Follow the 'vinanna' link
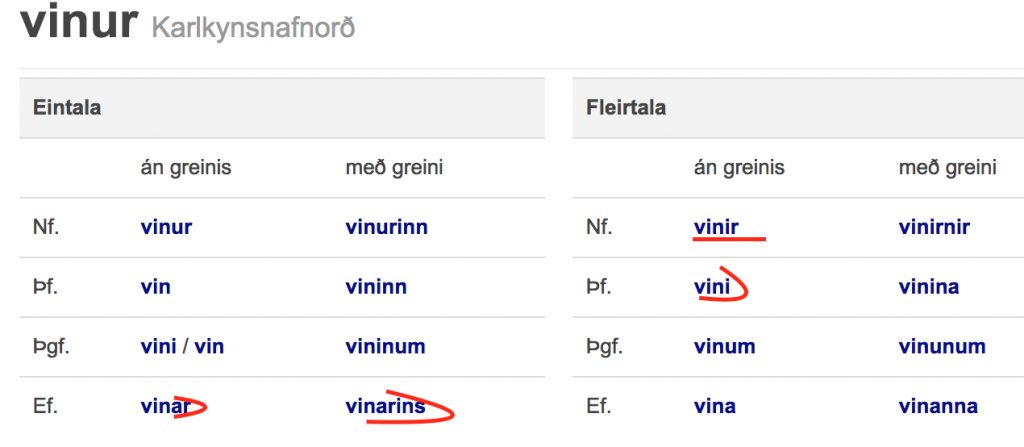Image resolution: width=1024 pixels, height=447 pixels. tap(938, 407)
